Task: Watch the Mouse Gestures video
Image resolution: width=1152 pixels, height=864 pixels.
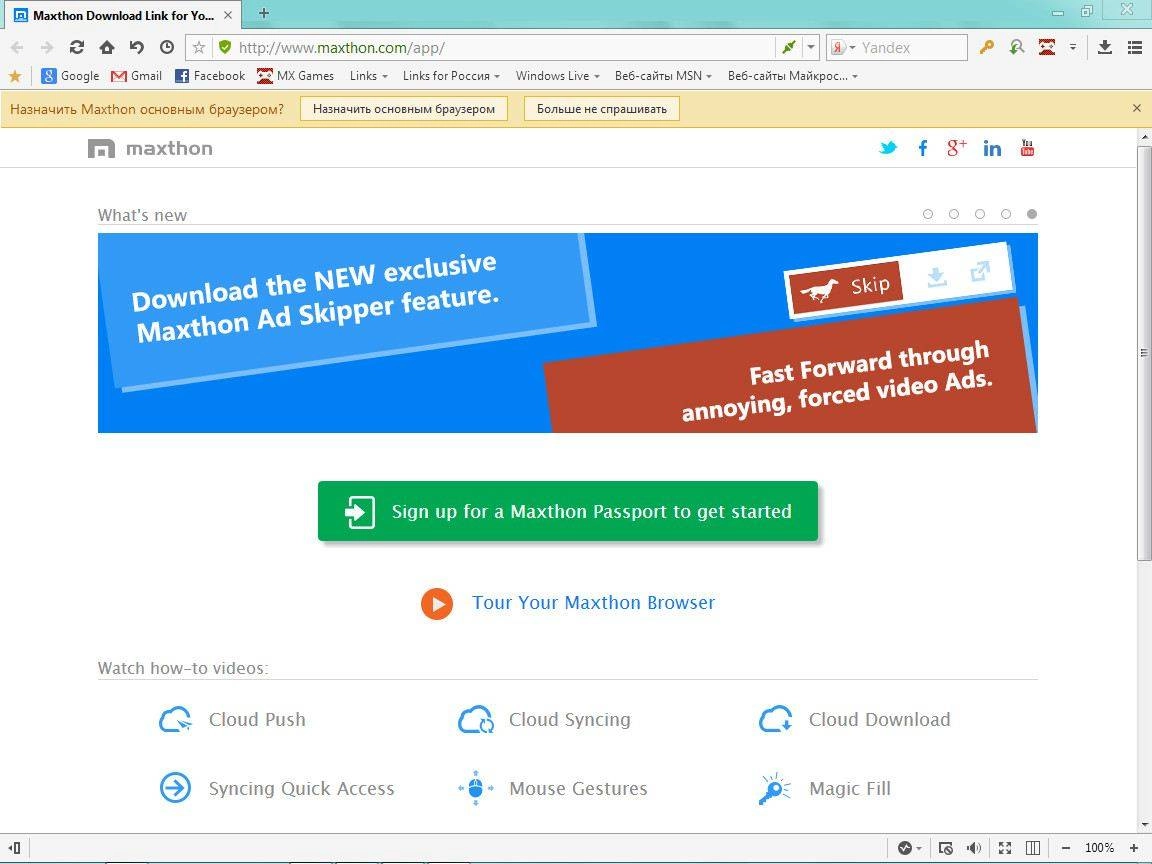Action: 552,789
